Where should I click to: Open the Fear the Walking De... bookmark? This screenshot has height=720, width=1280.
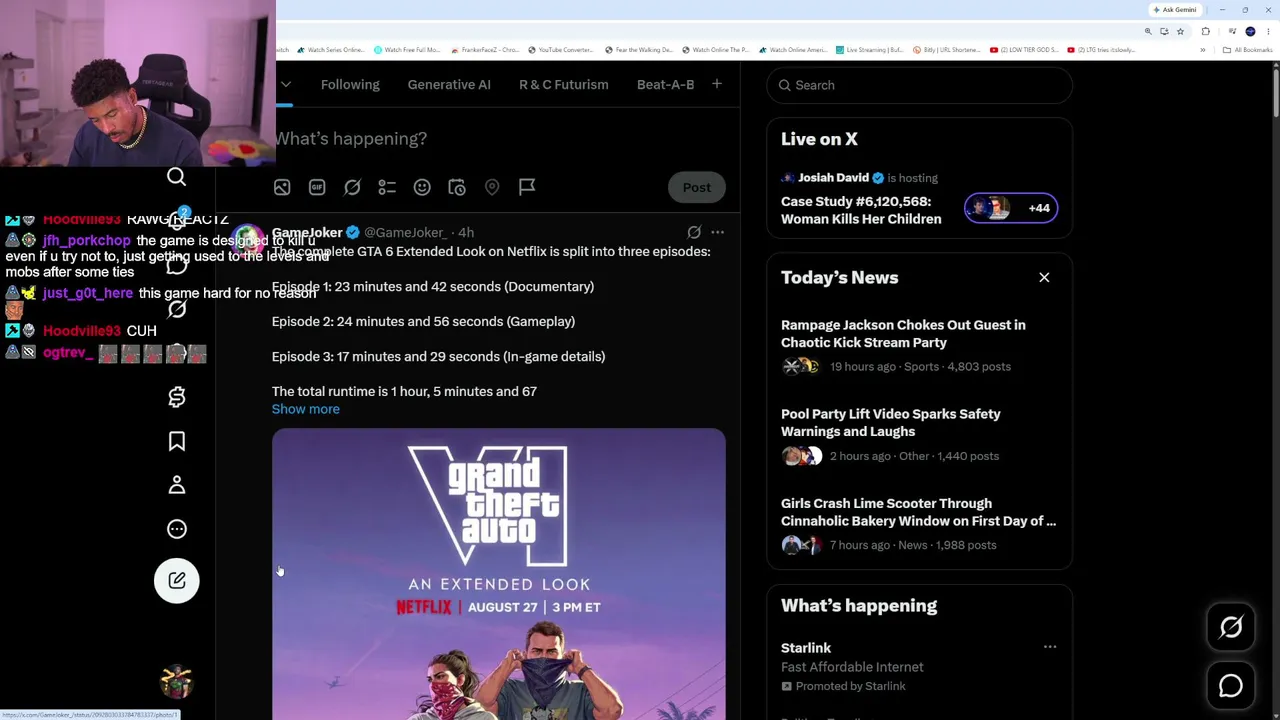point(640,50)
